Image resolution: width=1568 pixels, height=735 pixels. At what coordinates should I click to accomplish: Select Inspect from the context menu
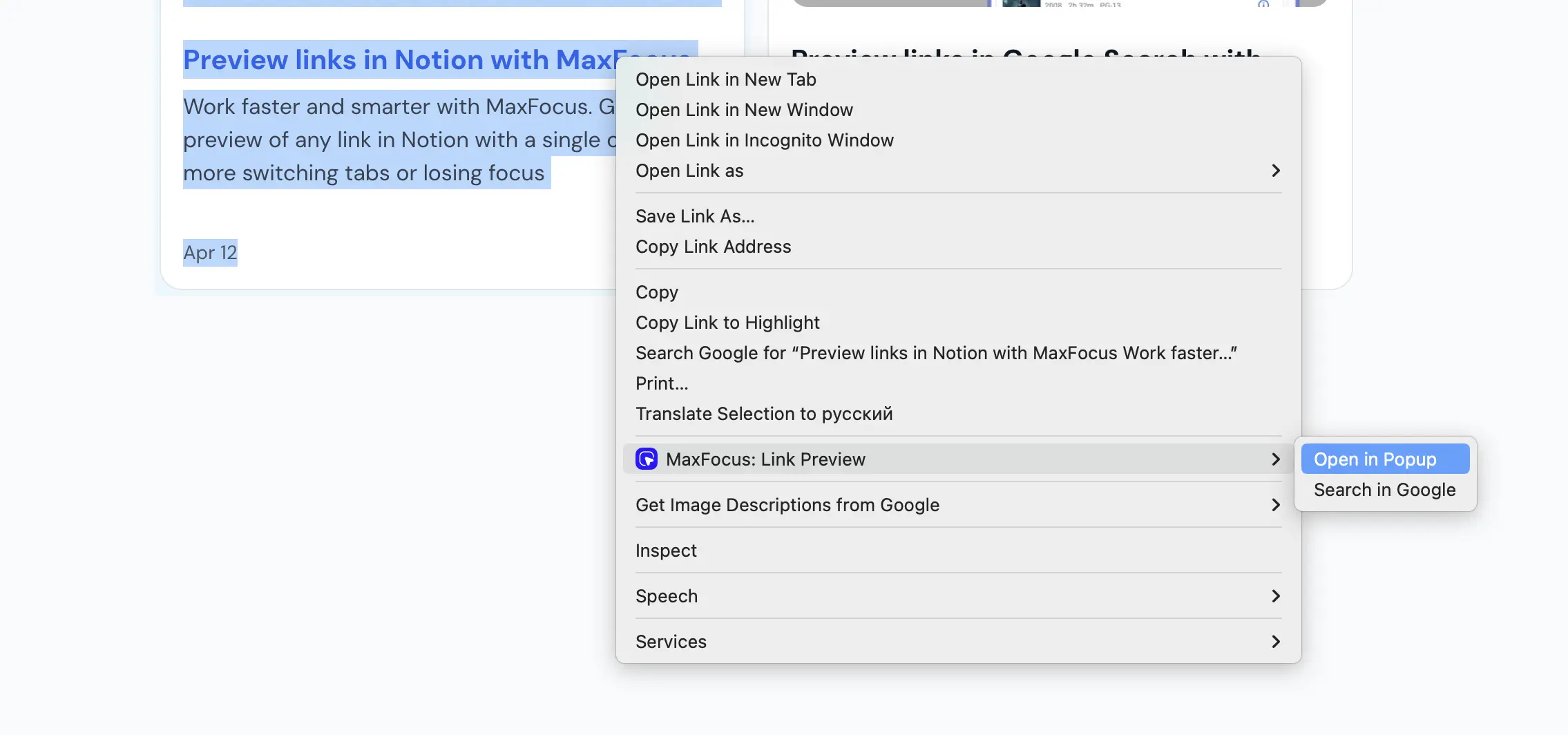coord(958,551)
